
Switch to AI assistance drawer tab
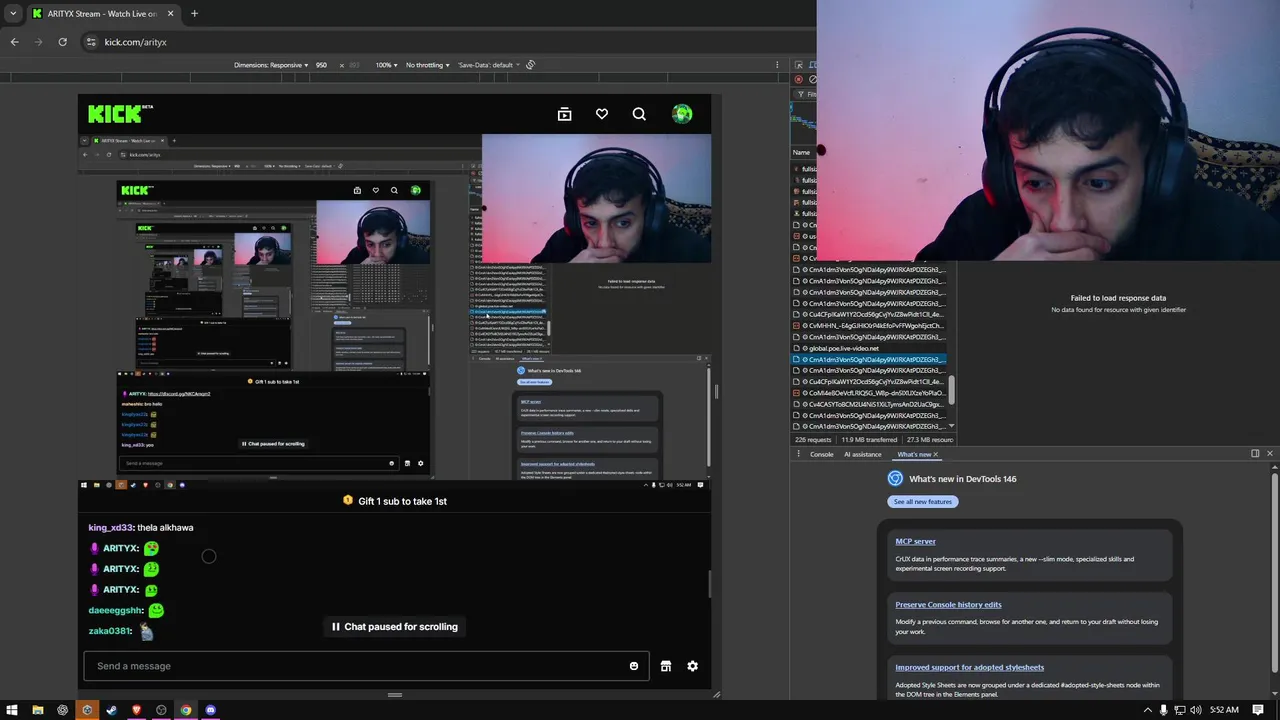[x=862, y=454]
